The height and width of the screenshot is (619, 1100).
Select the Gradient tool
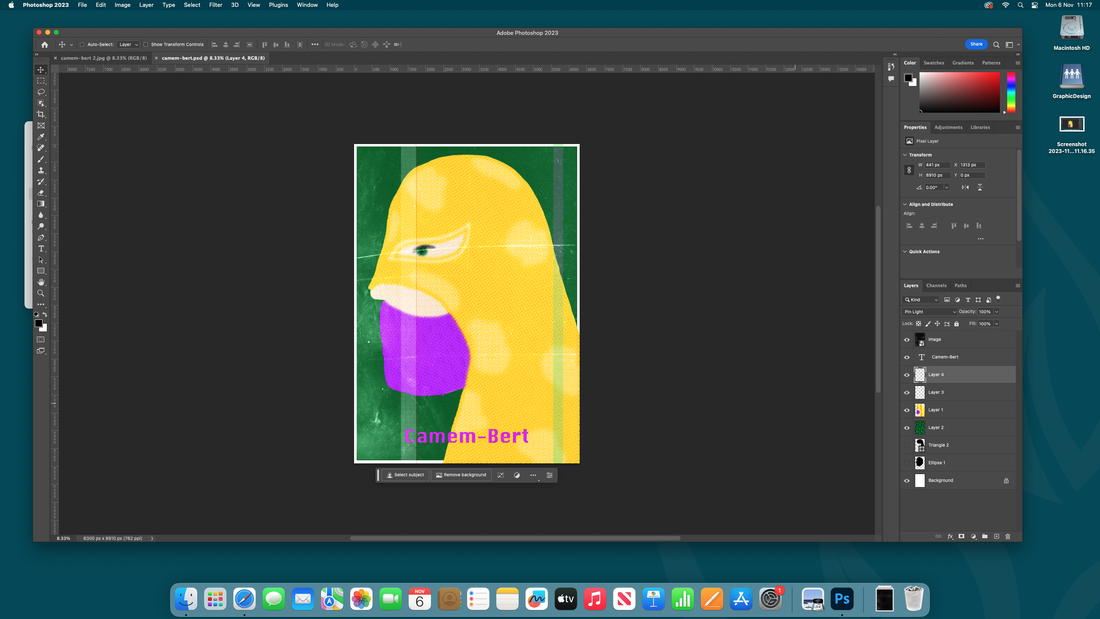click(x=41, y=204)
